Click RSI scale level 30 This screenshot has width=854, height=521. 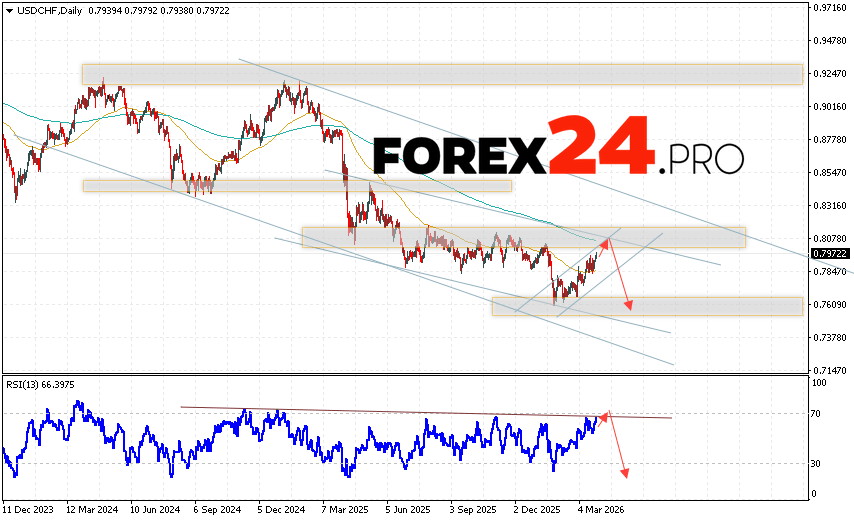(815, 463)
